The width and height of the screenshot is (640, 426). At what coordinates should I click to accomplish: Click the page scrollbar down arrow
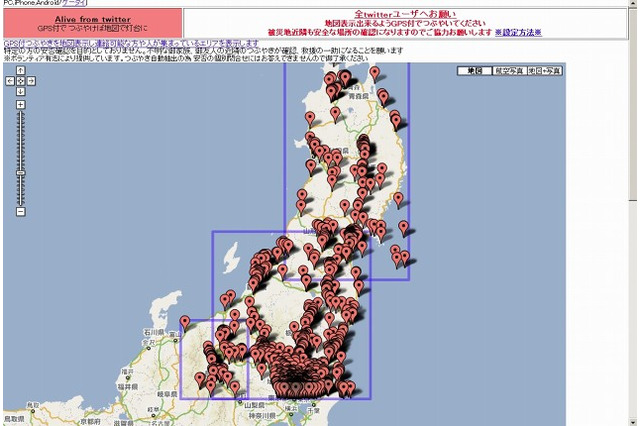click(633, 422)
